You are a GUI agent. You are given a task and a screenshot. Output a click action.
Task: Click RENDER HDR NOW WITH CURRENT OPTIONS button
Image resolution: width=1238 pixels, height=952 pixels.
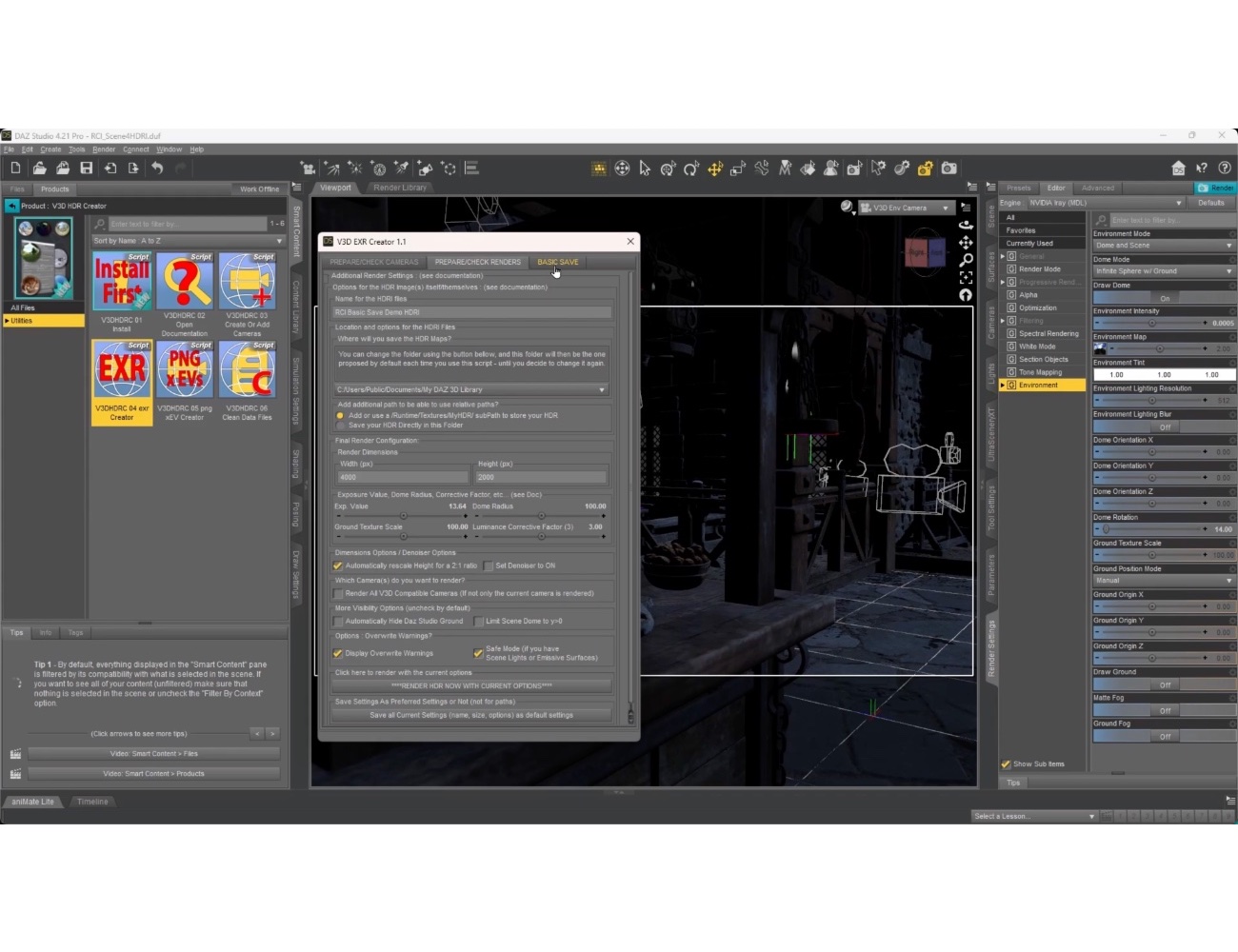pos(471,685)
